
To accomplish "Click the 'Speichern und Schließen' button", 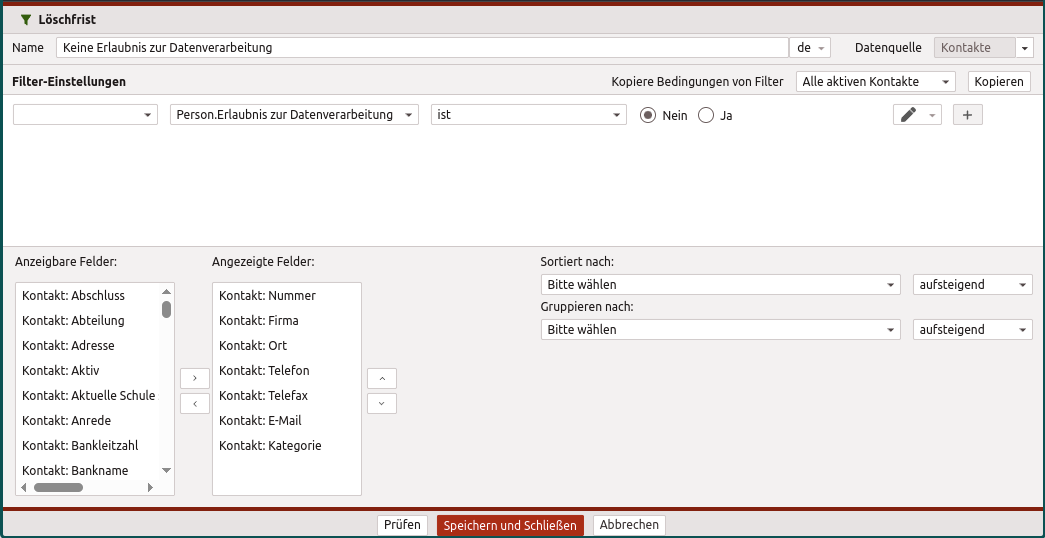I will pos(510,525).
